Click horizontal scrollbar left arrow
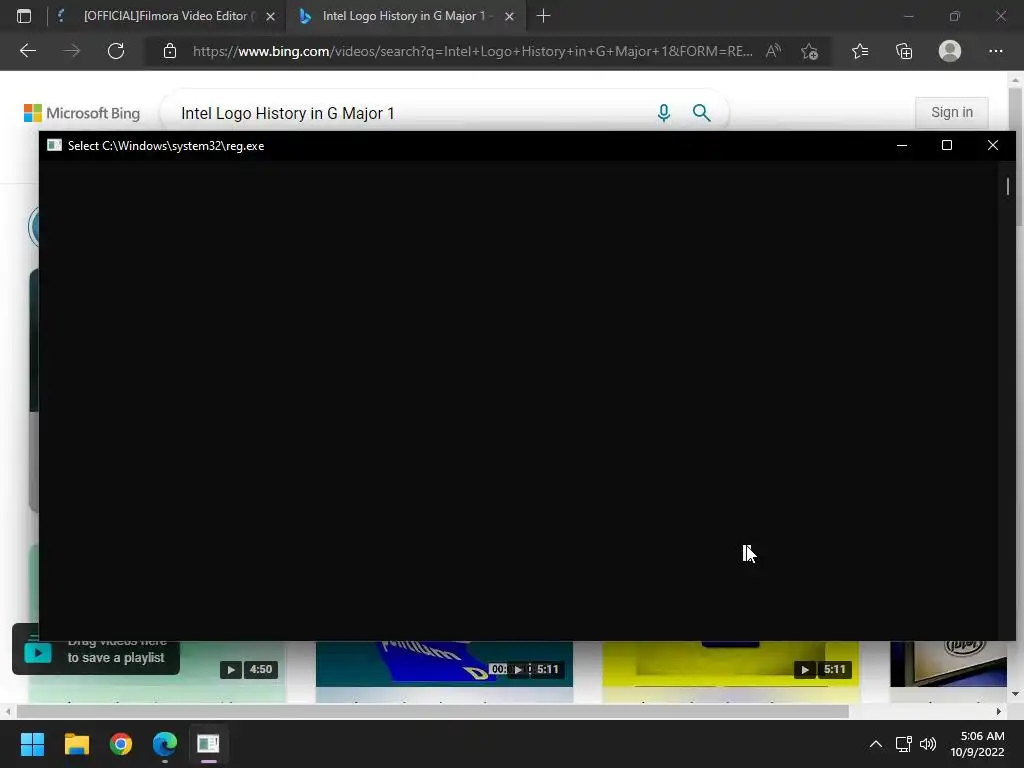The image size is (1024, 768). [x=7, y=711]
